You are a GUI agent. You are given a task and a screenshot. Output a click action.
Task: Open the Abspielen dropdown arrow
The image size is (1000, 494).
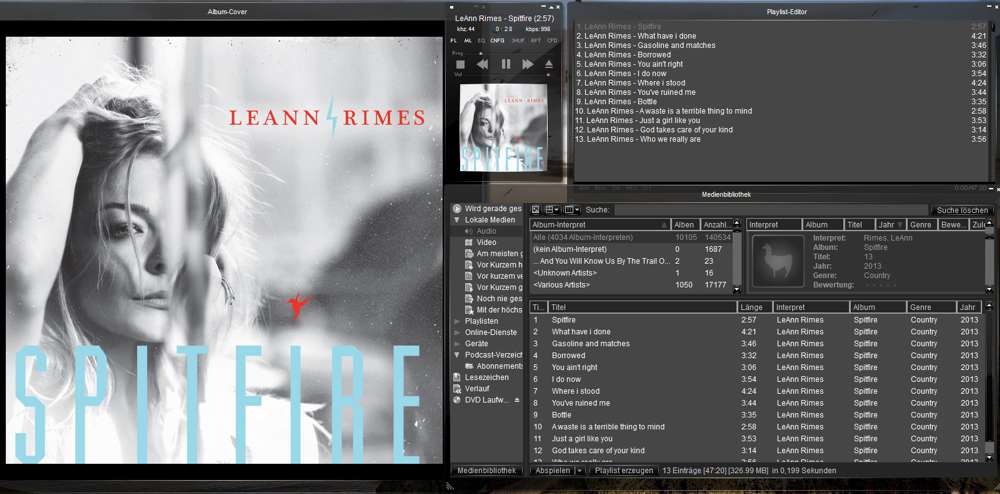pyautogui.click(x=579, y=470)
